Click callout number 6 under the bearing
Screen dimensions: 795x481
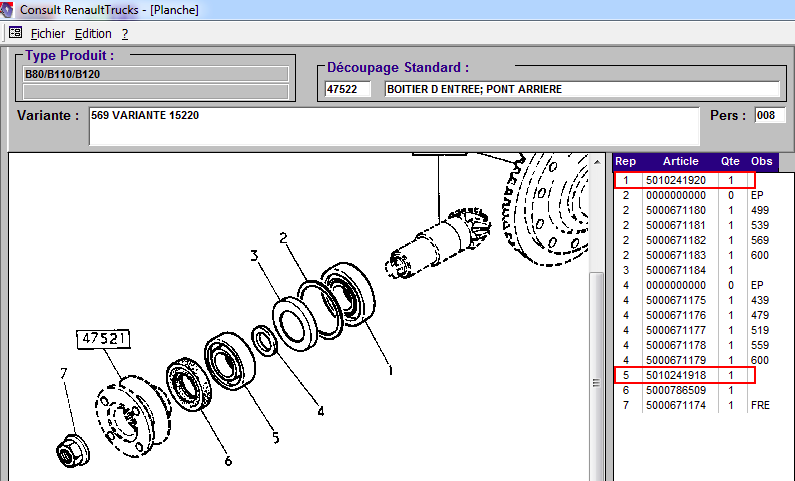[x=228, y=460]
